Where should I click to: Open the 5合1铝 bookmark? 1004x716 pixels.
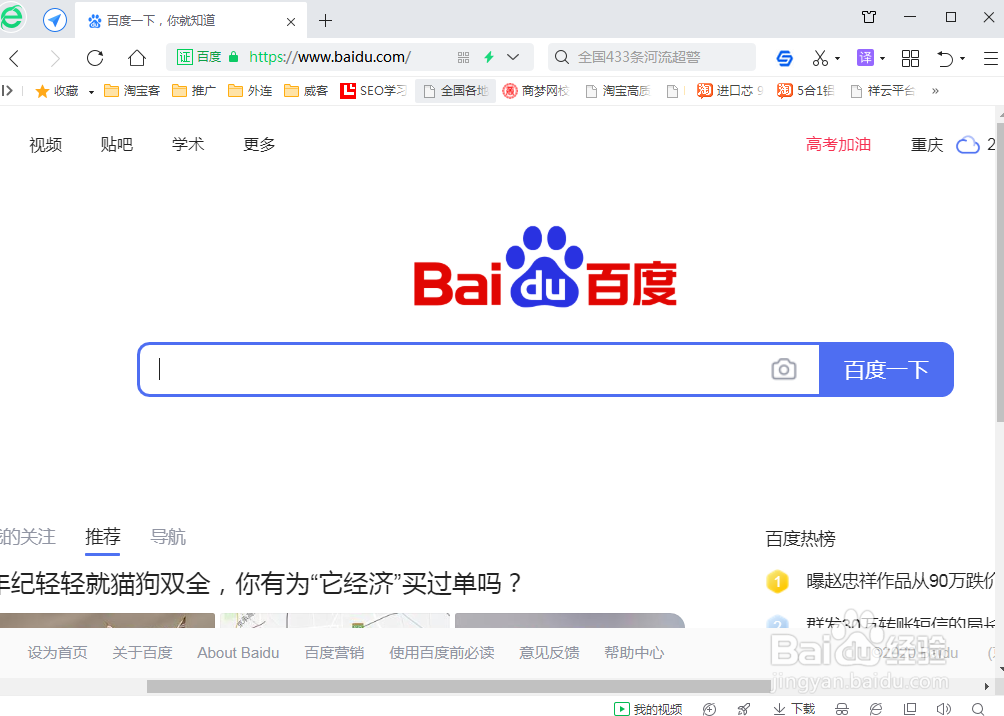coord(806,91)
